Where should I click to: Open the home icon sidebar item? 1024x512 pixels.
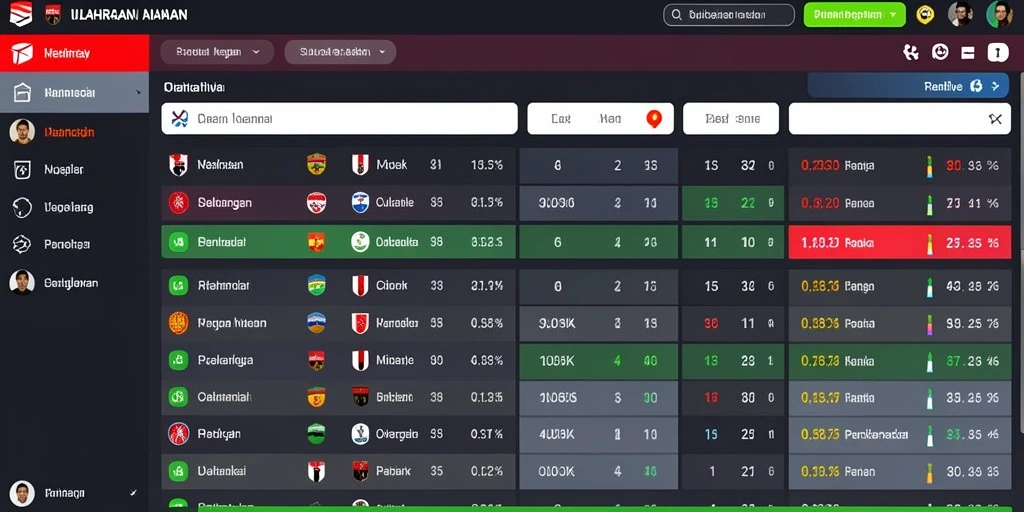click(74, 92)
